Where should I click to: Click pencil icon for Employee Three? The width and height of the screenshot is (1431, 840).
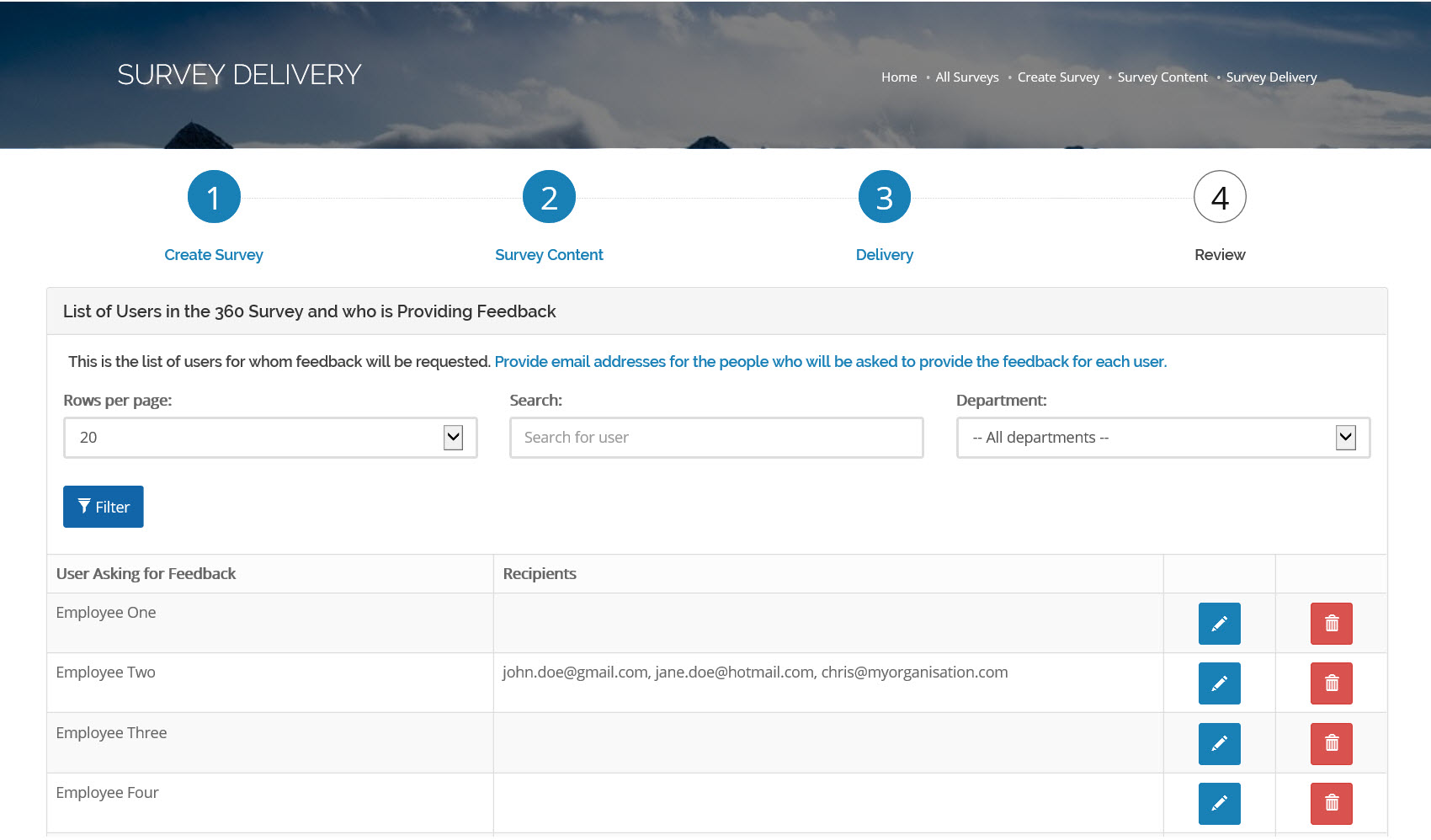coord(1219,744)
